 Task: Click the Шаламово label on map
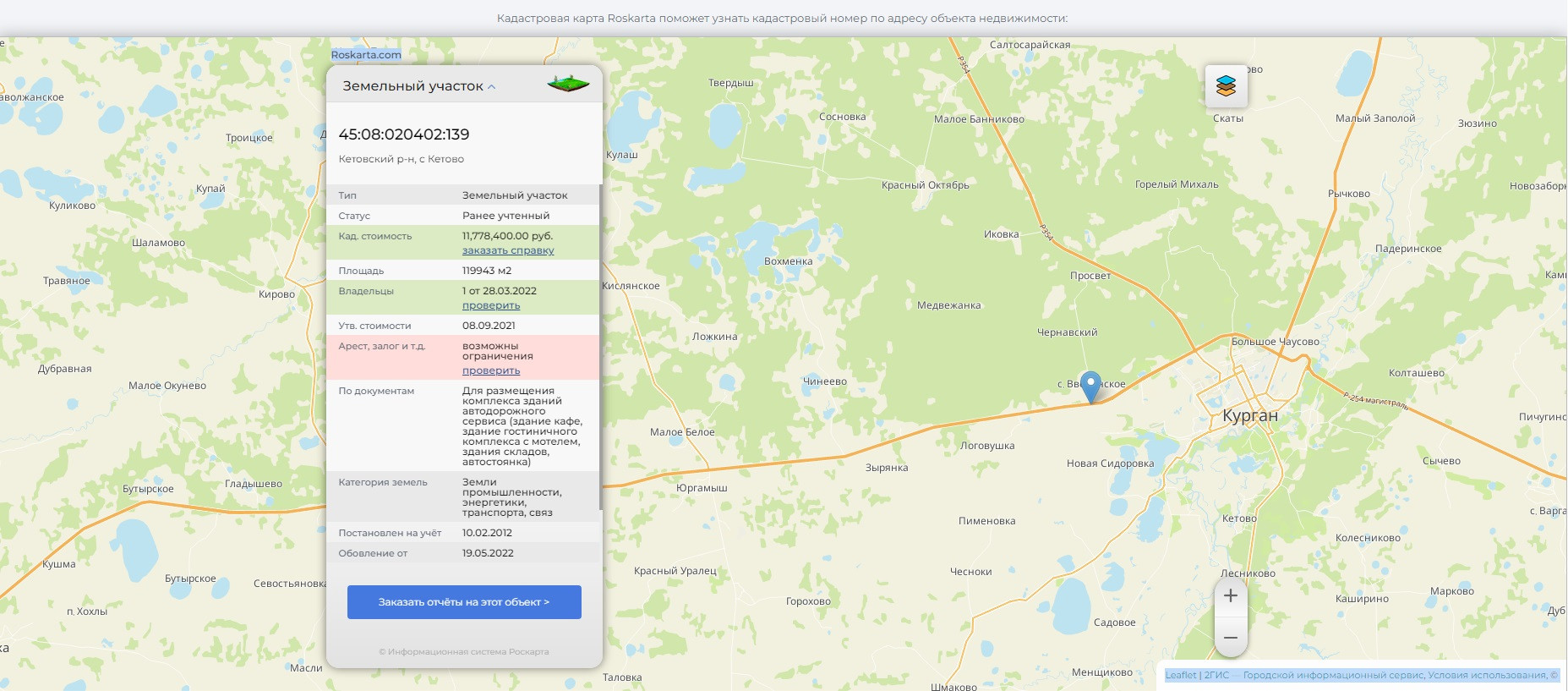[158, 243]
